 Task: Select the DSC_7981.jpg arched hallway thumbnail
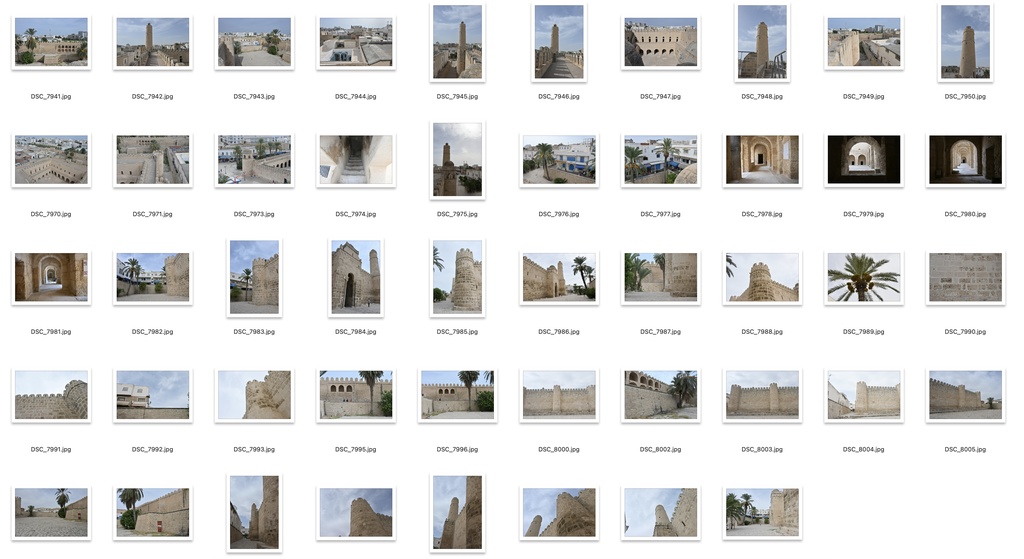point(51,278)
